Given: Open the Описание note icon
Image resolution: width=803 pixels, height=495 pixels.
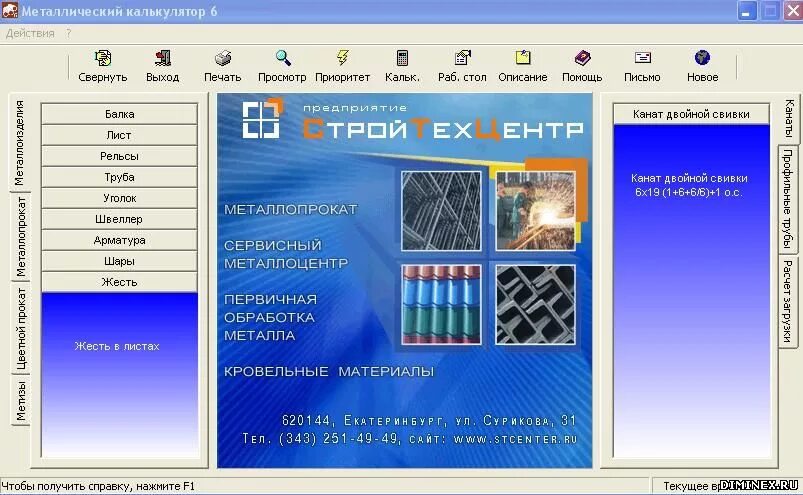Looking at the screenshot, I should coord(523,58).
